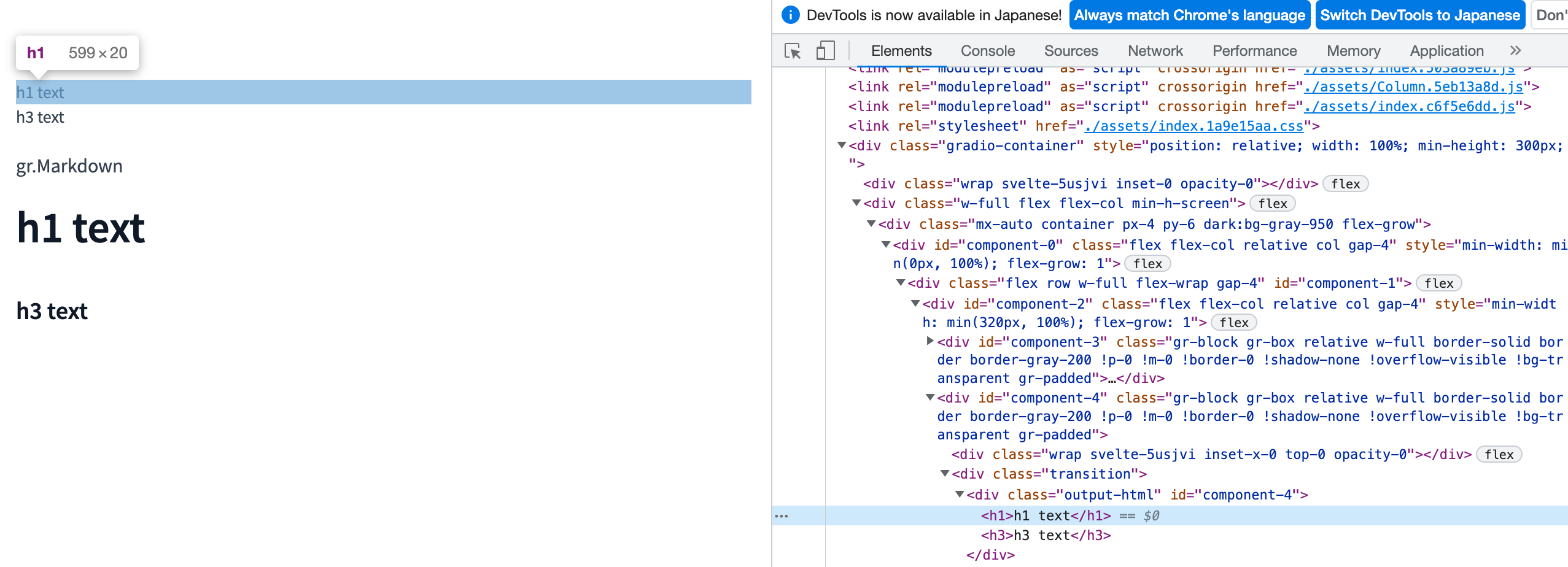Collapse the output-html component-4 div

(x=960, y=495)
